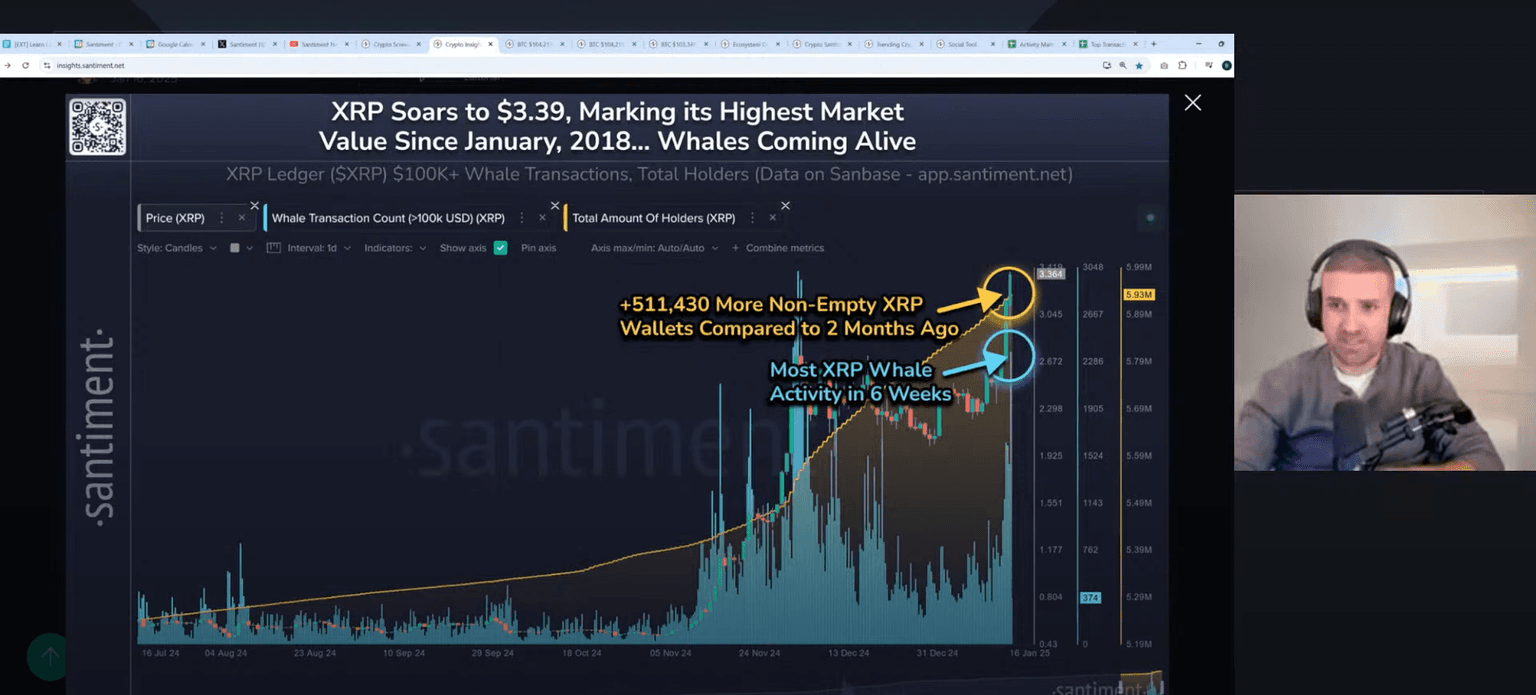Expand the Axis max/min Auto/Auto dropdown
1536x695 pixels.
654,248
